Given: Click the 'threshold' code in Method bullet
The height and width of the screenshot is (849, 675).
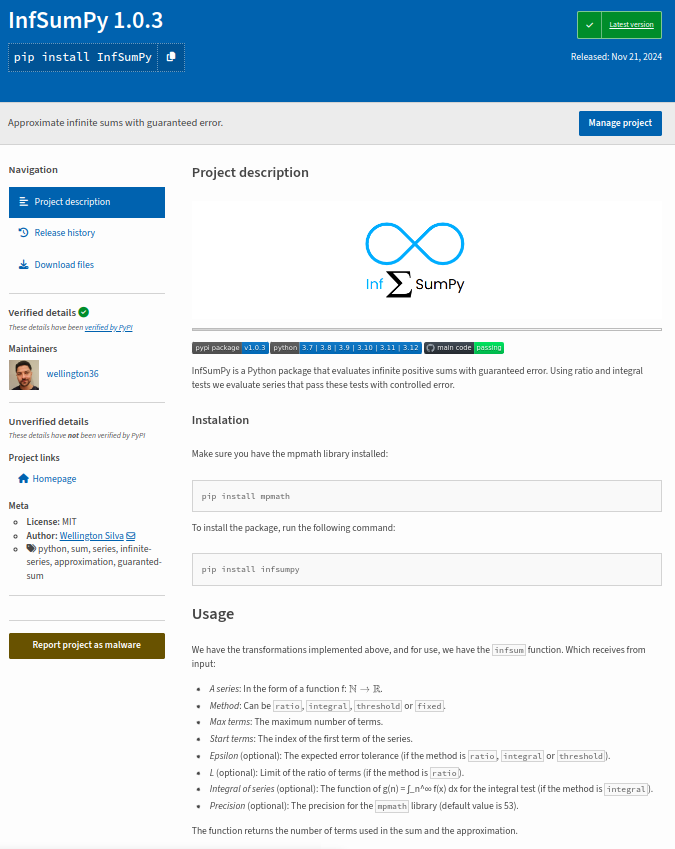Looking at the screenshot, I should click(x=378, y=706).
